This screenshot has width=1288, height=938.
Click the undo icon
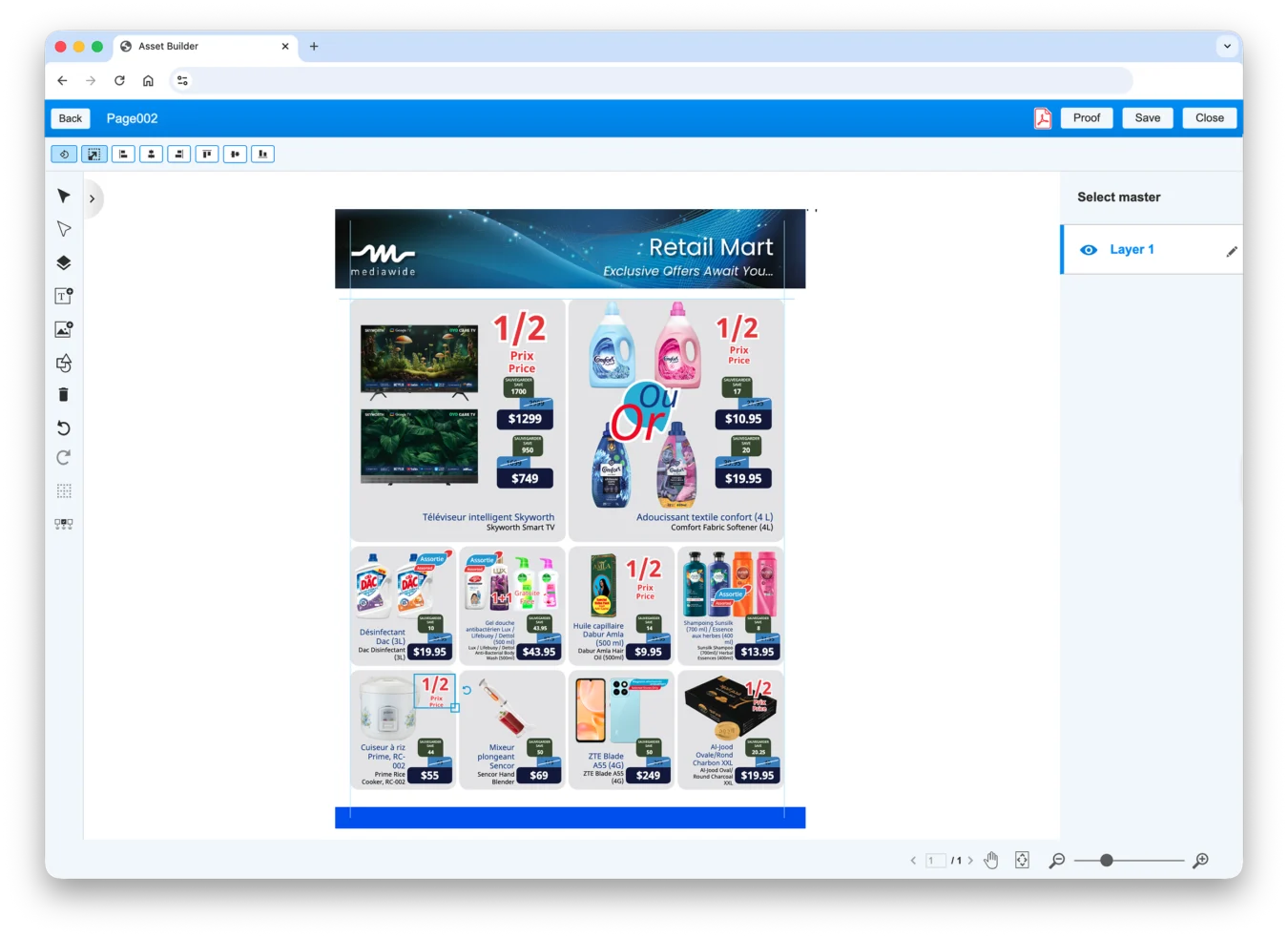[x=63, y=427]
